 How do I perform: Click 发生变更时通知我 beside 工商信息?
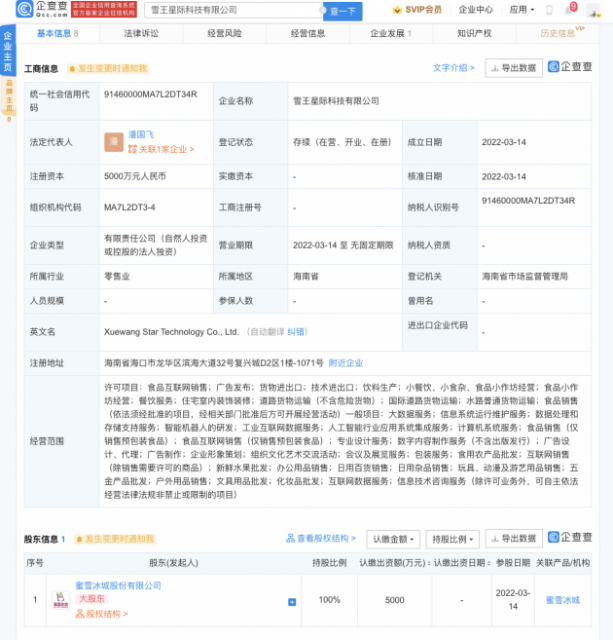click(108, 69)
